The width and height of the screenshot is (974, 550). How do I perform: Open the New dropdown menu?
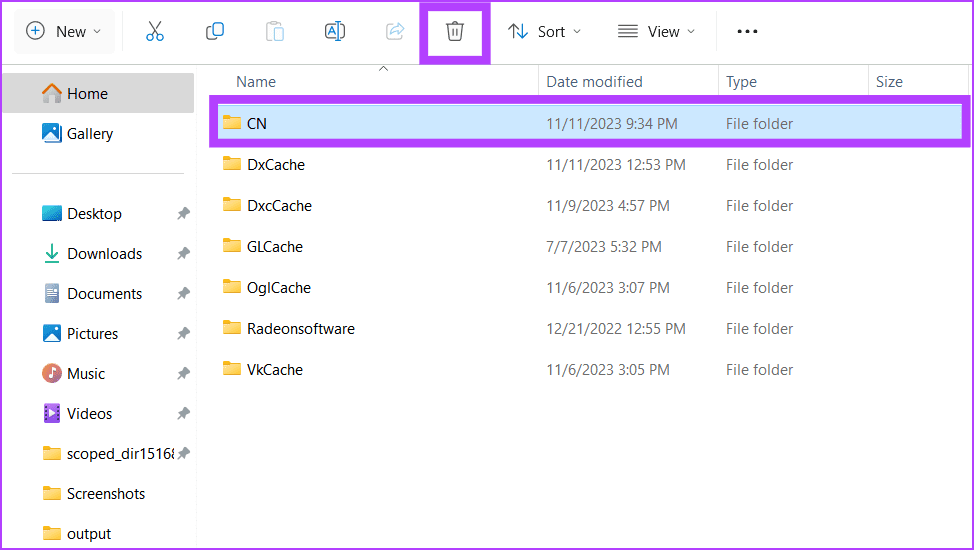64,31
